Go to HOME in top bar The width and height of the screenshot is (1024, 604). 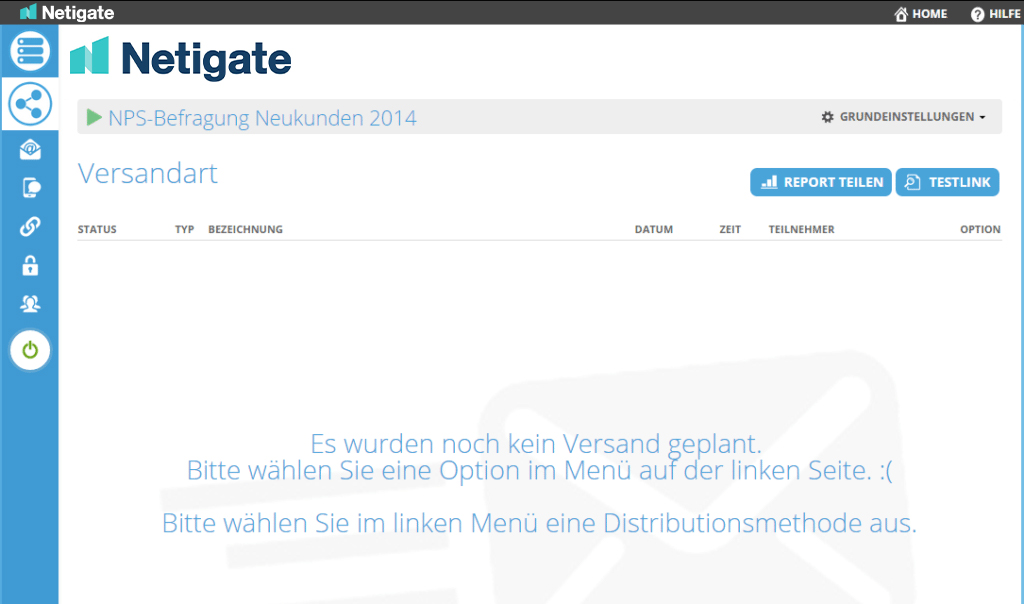point(921,14)
